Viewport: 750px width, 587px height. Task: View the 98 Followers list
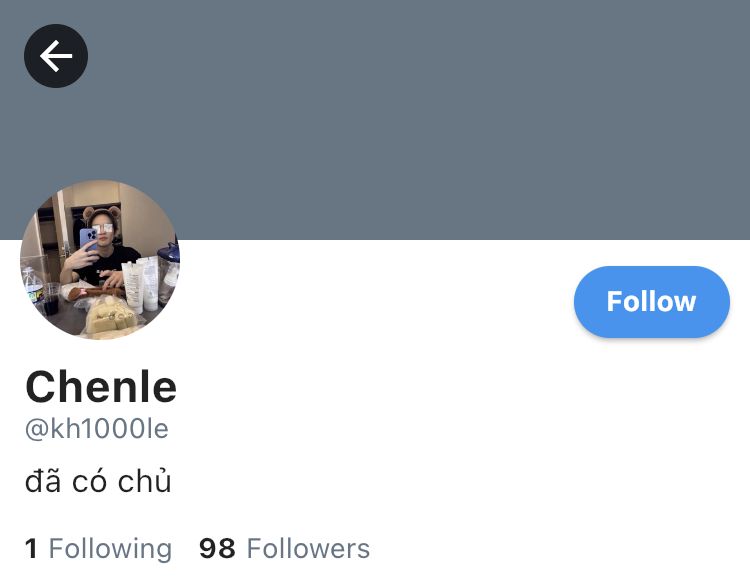point(285,548)
